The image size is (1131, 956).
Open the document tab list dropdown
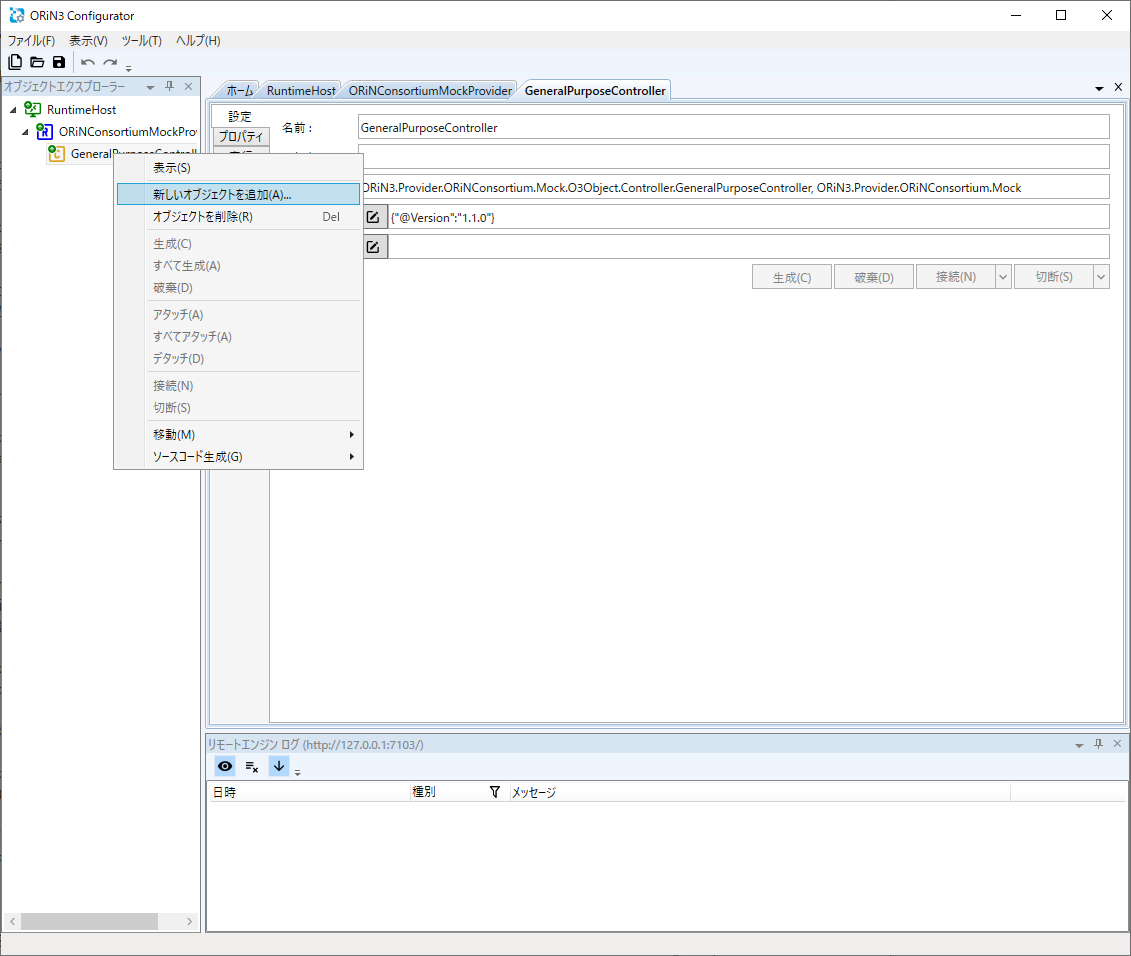click(x=1099, y=89)
